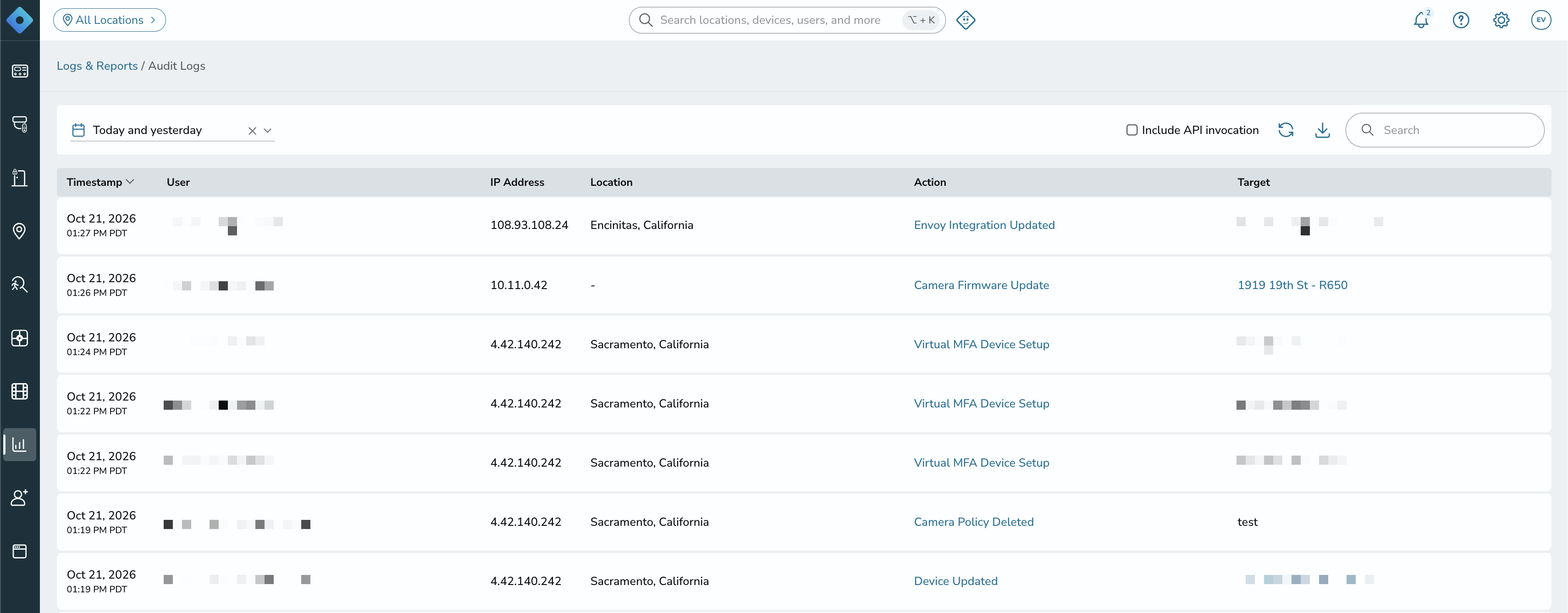Open Camera Firmware Update action
The width and height of the screenshot is (1568, 613).
click(981, 285)
